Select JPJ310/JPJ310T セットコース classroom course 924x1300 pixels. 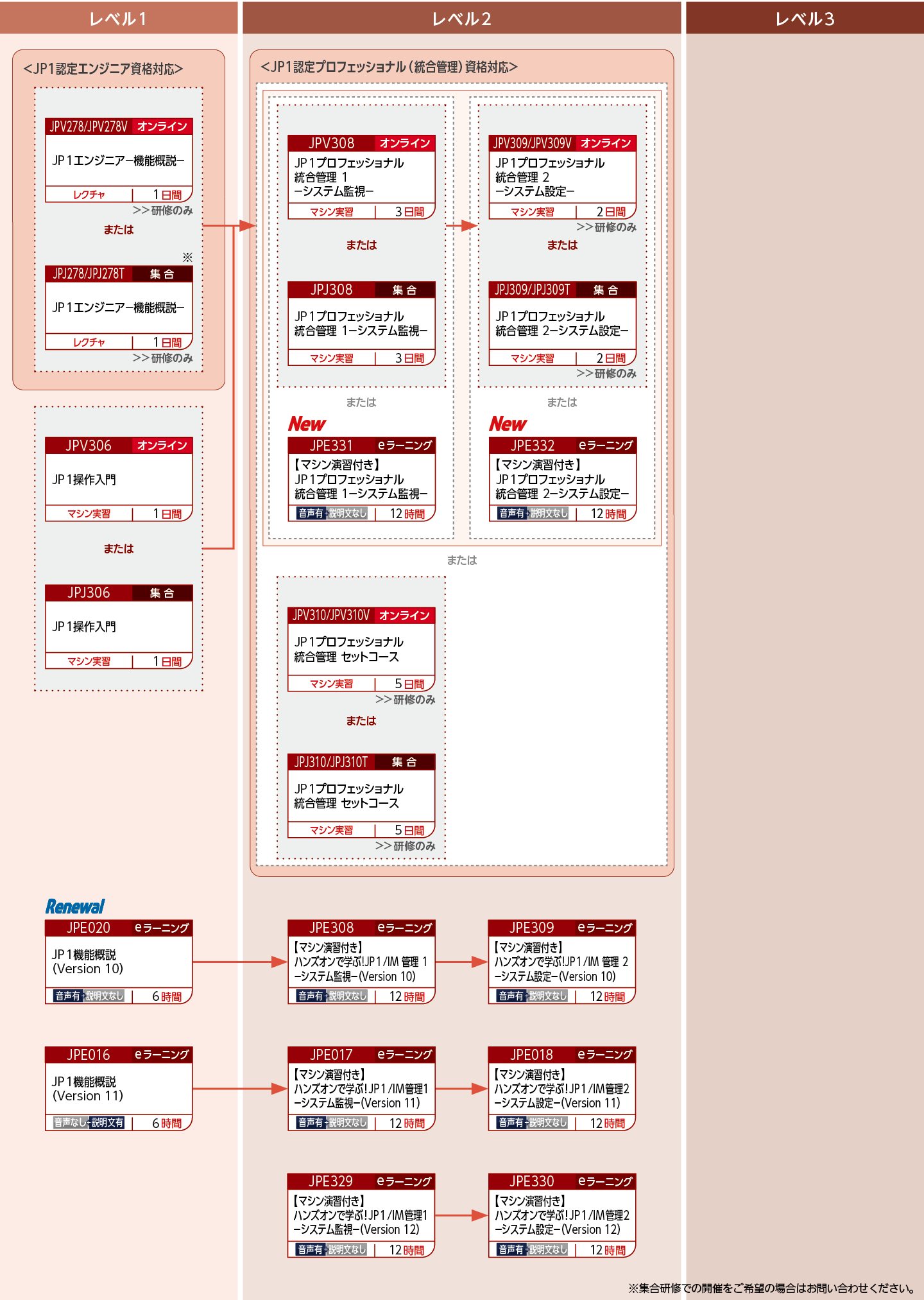pyautogui.click(x=361, y=796)
